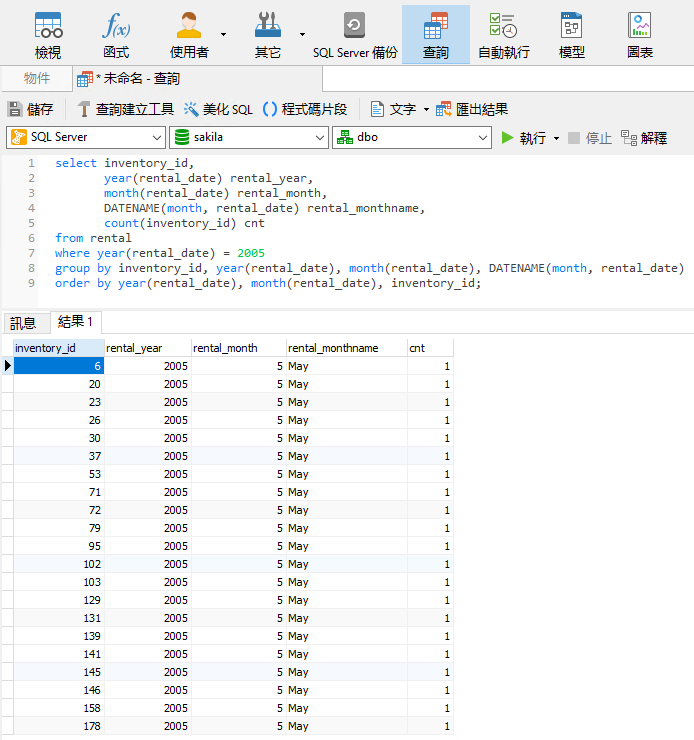
Task: Open the 圖表 (Charts) icon
Action: pyautogui.click(x=639, y=34)
